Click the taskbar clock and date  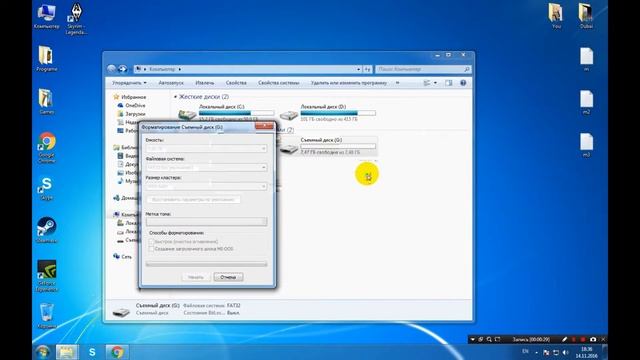[588, 352]
